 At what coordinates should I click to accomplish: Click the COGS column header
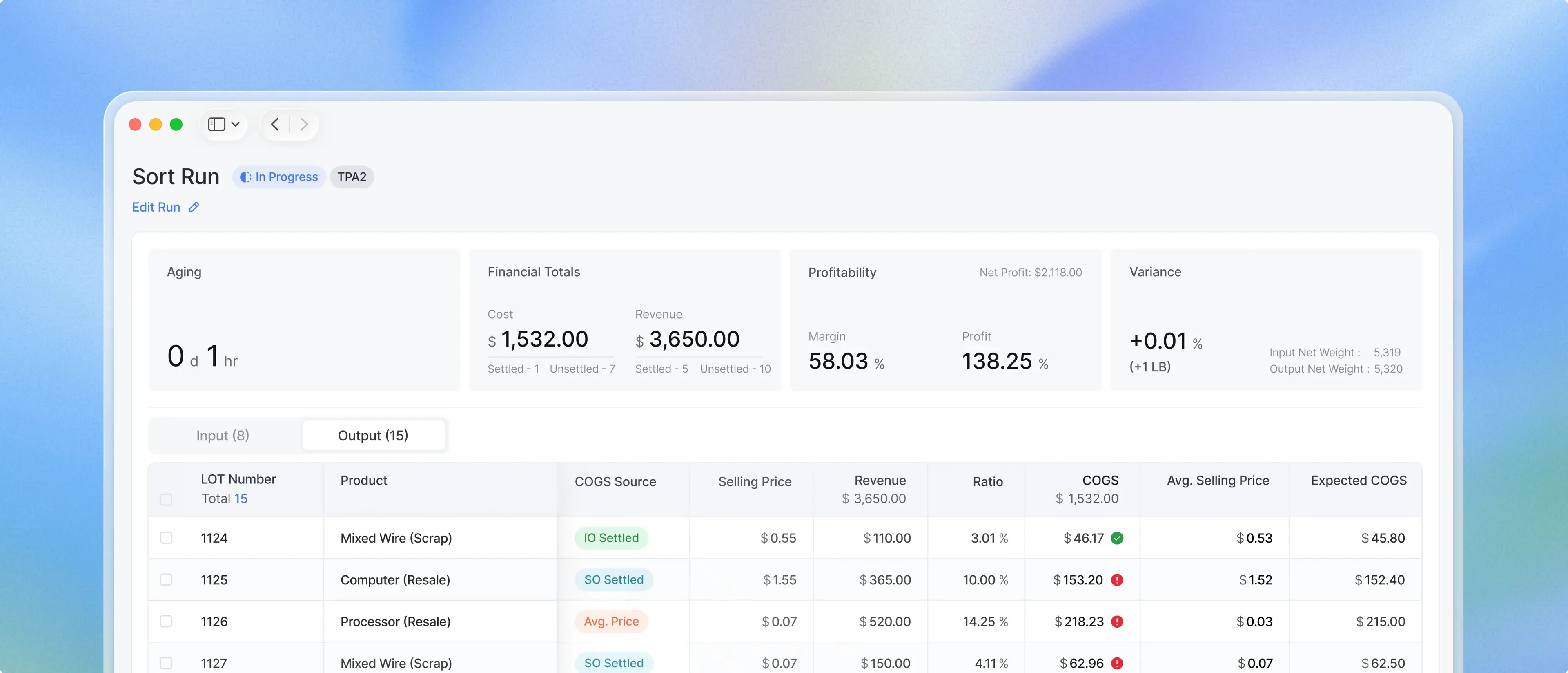coord(1100,481)
